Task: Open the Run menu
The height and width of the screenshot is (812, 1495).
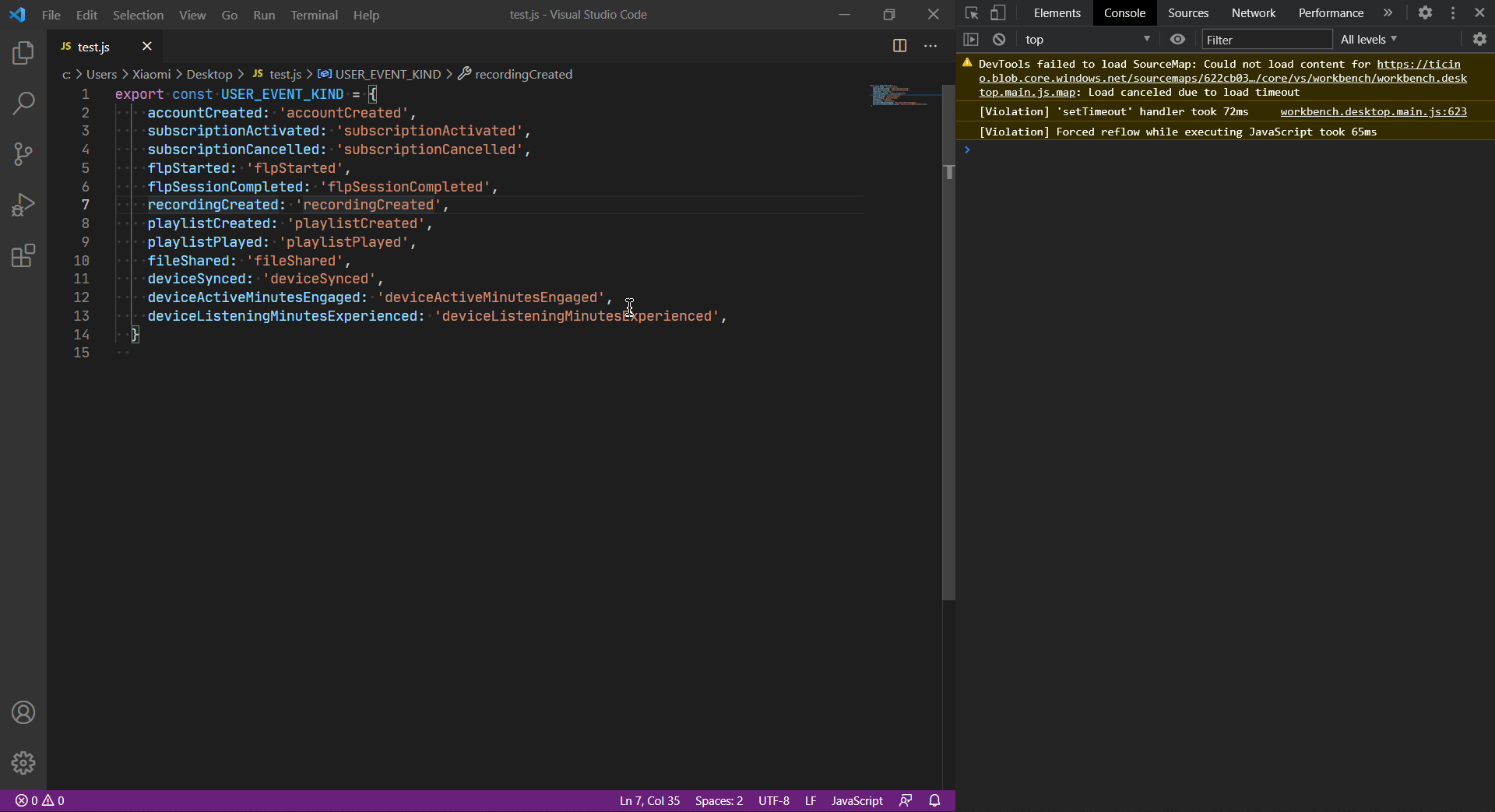Action: click(264, 15)
